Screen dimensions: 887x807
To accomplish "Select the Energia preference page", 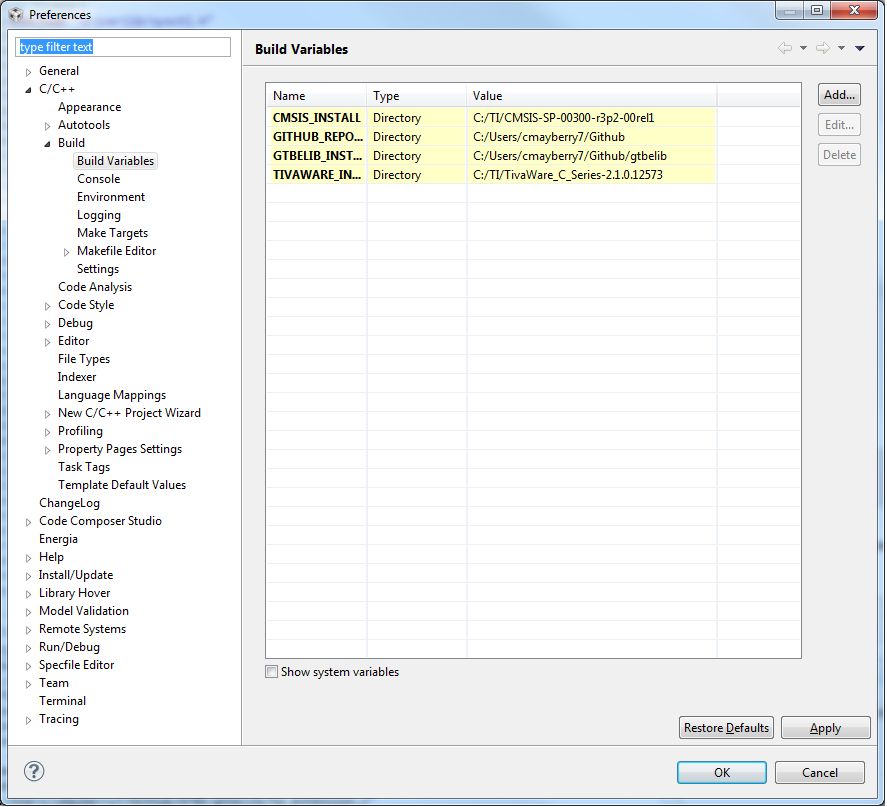I will pos(58,539).
